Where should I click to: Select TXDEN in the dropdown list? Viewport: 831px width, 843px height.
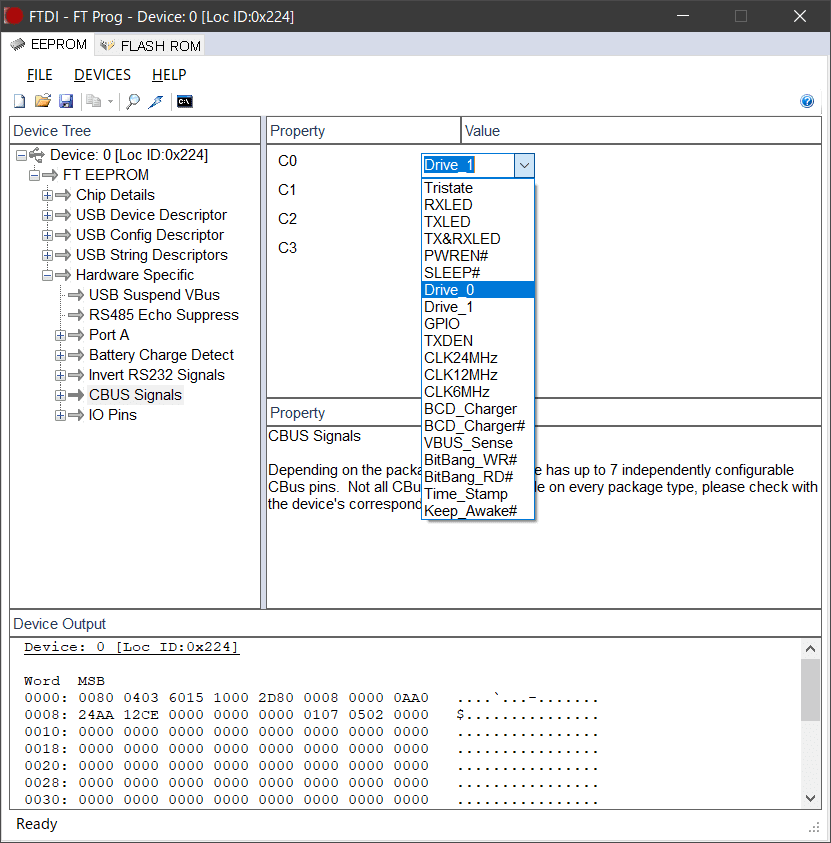click(447, 341)
